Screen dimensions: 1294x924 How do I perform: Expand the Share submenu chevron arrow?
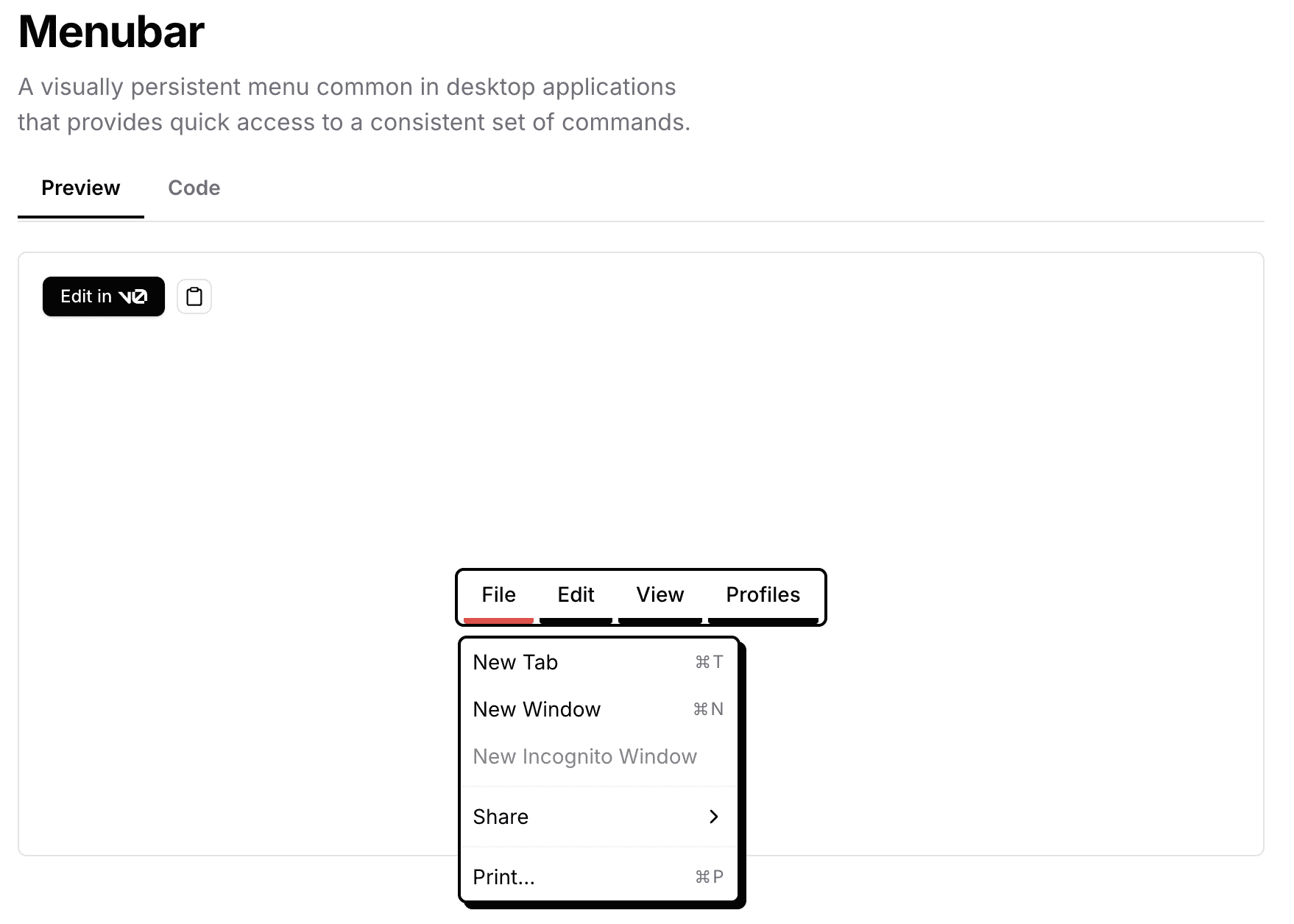[713, 817]
